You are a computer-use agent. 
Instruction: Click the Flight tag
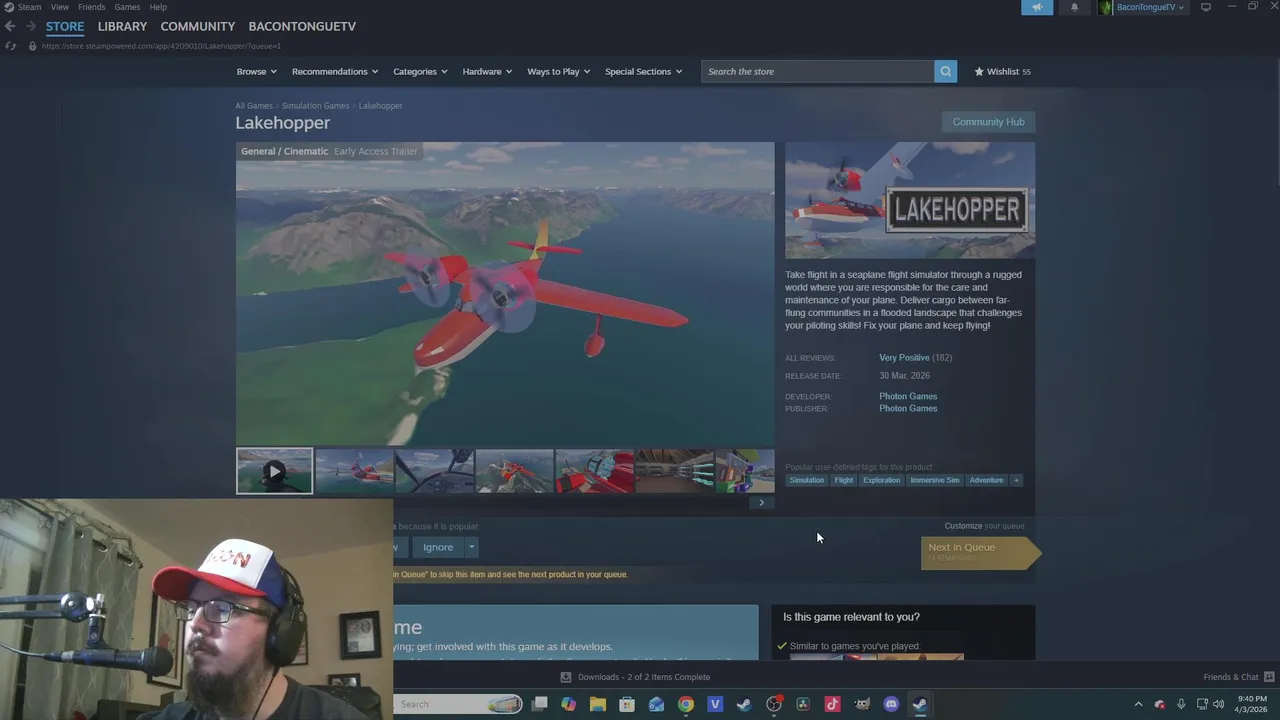(844, 480)
